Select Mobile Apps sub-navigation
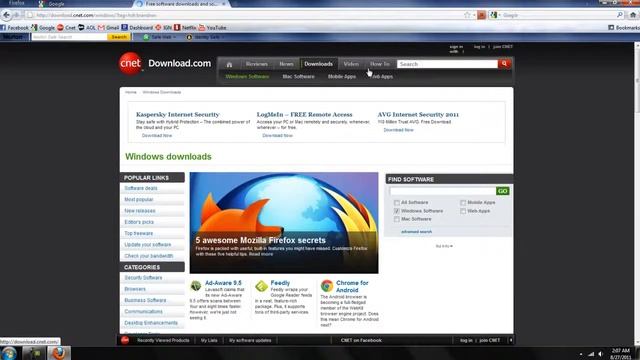The width and height of the screenshot is (640, 360). point(342,76)
